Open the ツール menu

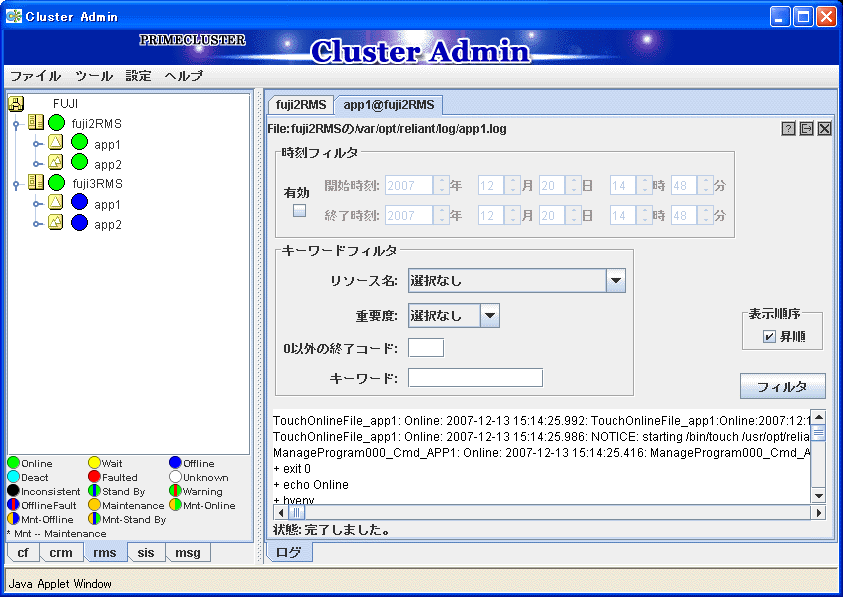coord(94,76)
